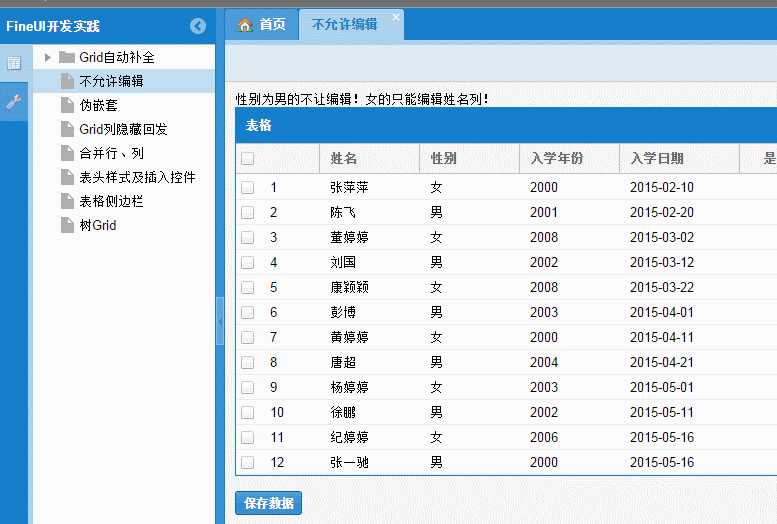Sort by the 性别 column header

coord(469,159)
